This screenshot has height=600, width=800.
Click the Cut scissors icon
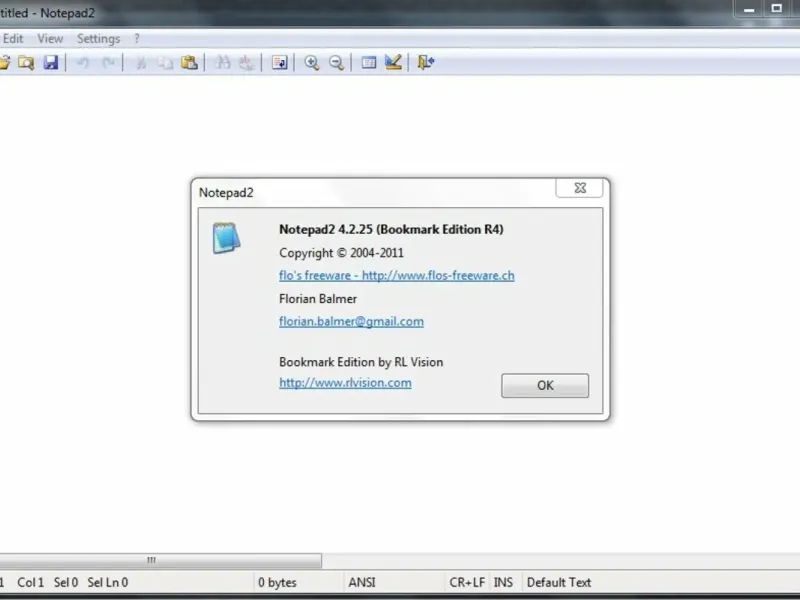click(x=141, y=62)
